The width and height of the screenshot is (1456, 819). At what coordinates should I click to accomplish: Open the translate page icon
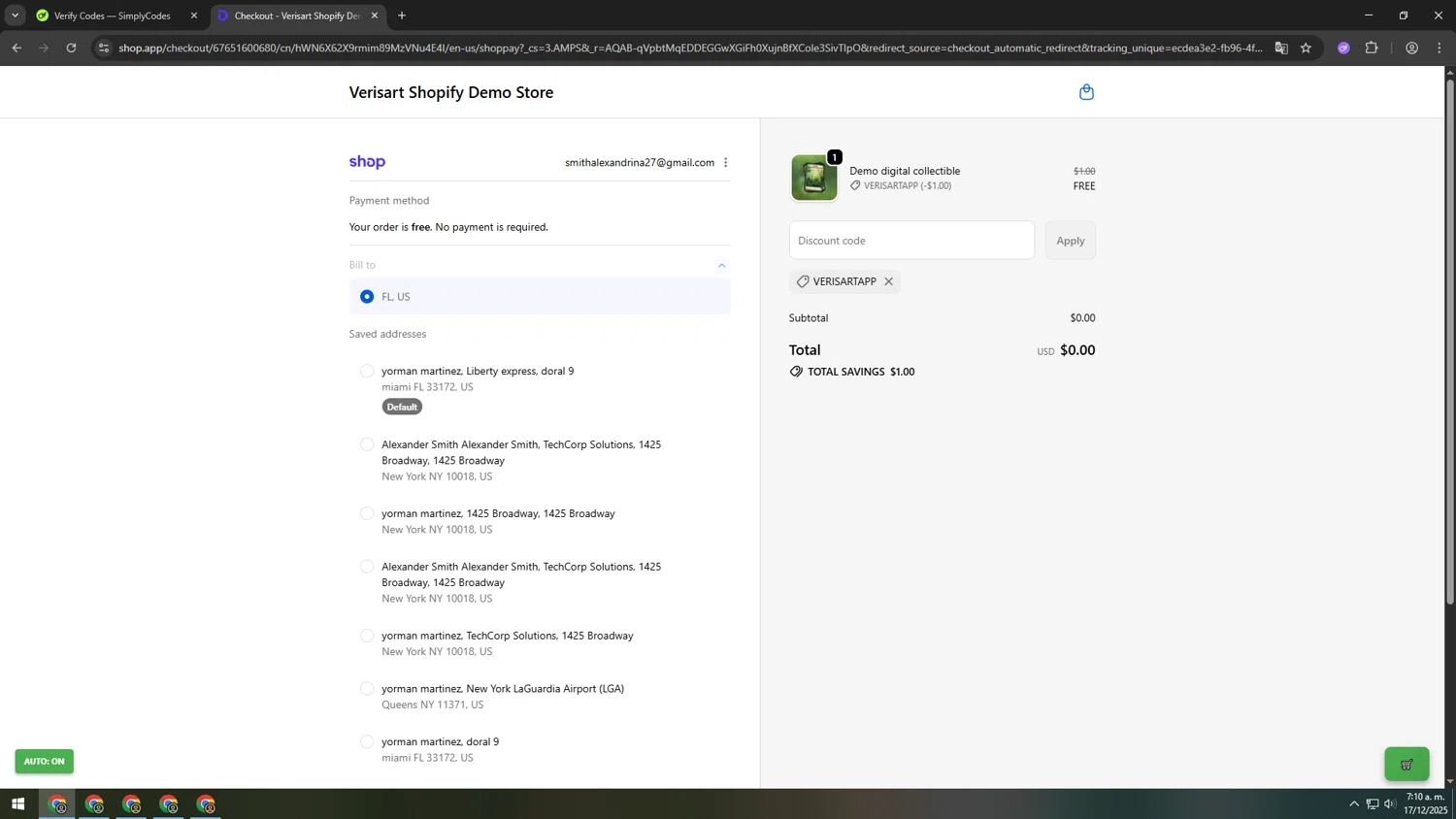[x=1281, y=48]
